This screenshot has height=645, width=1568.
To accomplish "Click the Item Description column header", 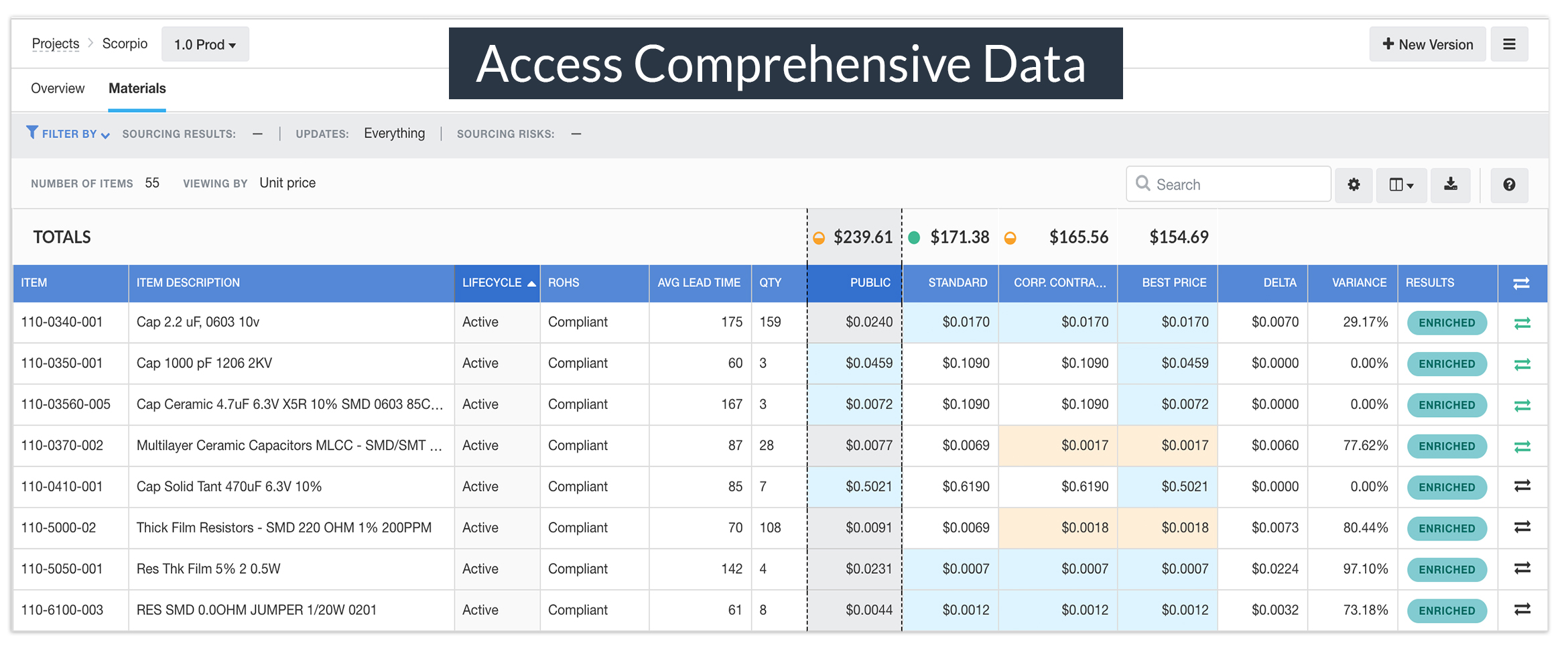I will (x=291, y=283).
